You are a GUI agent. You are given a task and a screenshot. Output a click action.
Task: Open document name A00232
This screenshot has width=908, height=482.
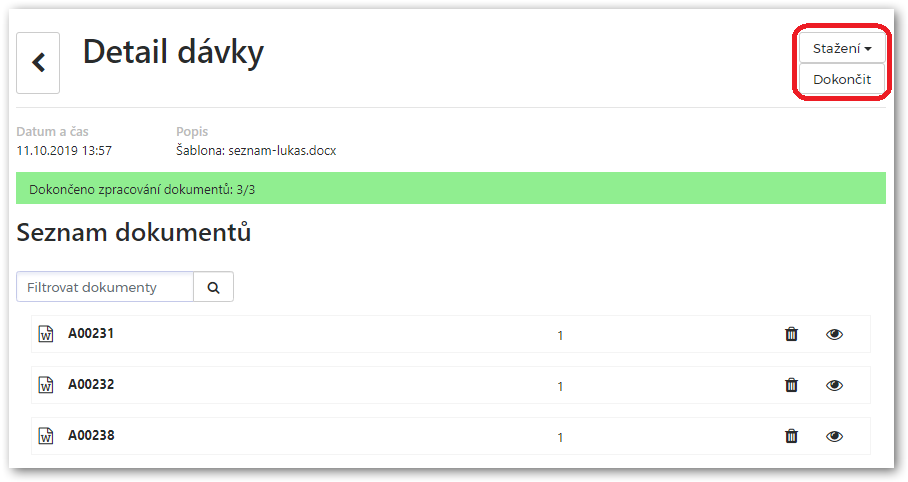click(91, 384)
